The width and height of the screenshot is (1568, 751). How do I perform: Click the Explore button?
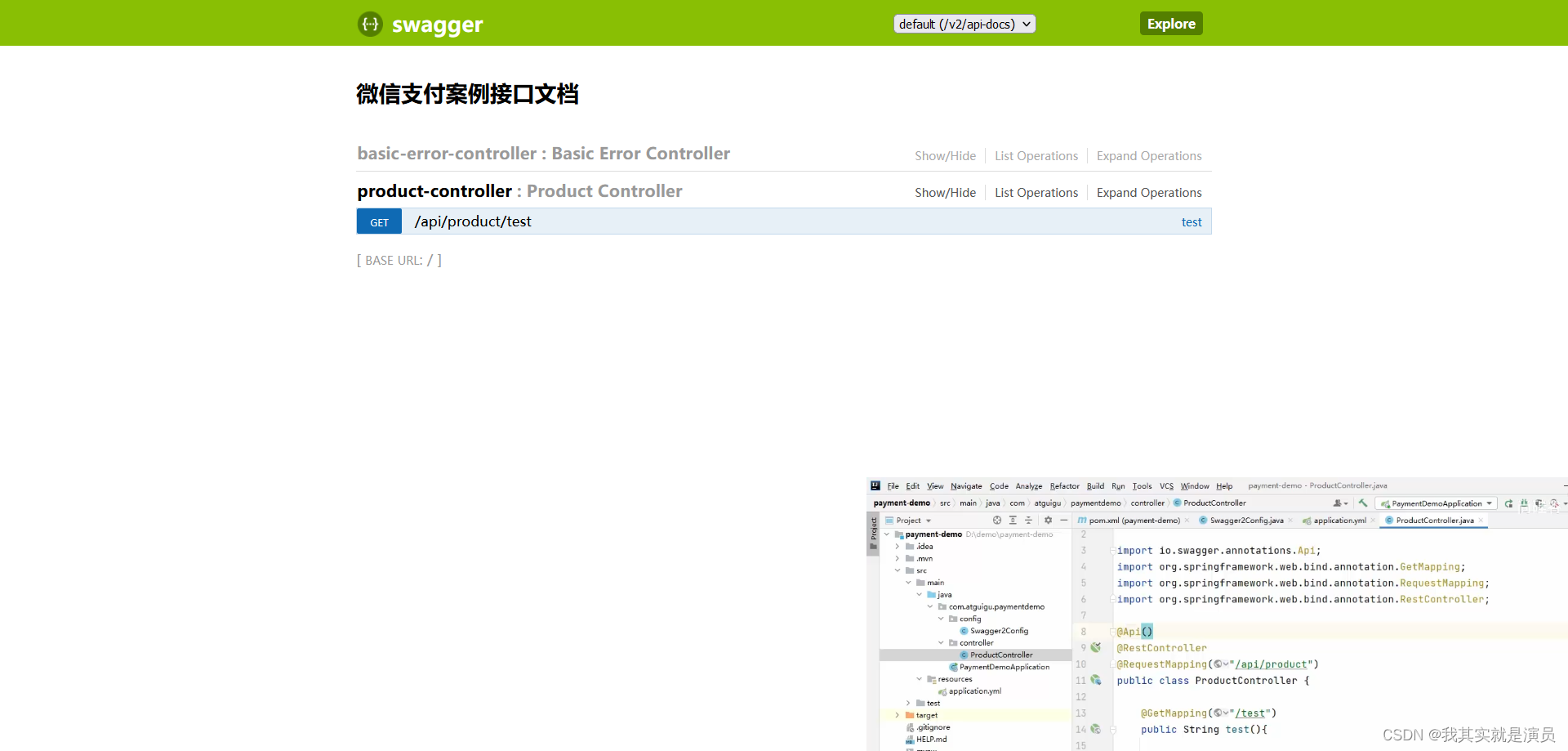tap(1171, 24)
